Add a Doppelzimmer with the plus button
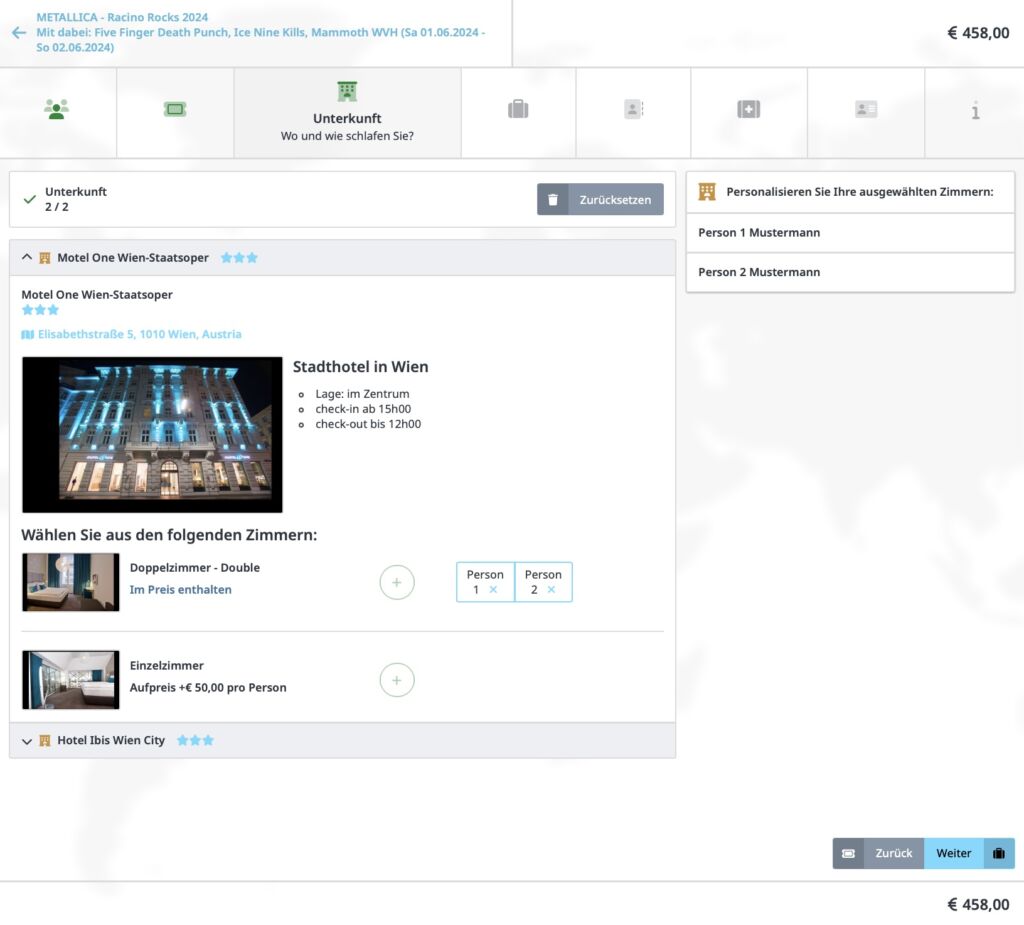Image resolution: width=1024 pixels, height=925 pixels. (397, 582)
